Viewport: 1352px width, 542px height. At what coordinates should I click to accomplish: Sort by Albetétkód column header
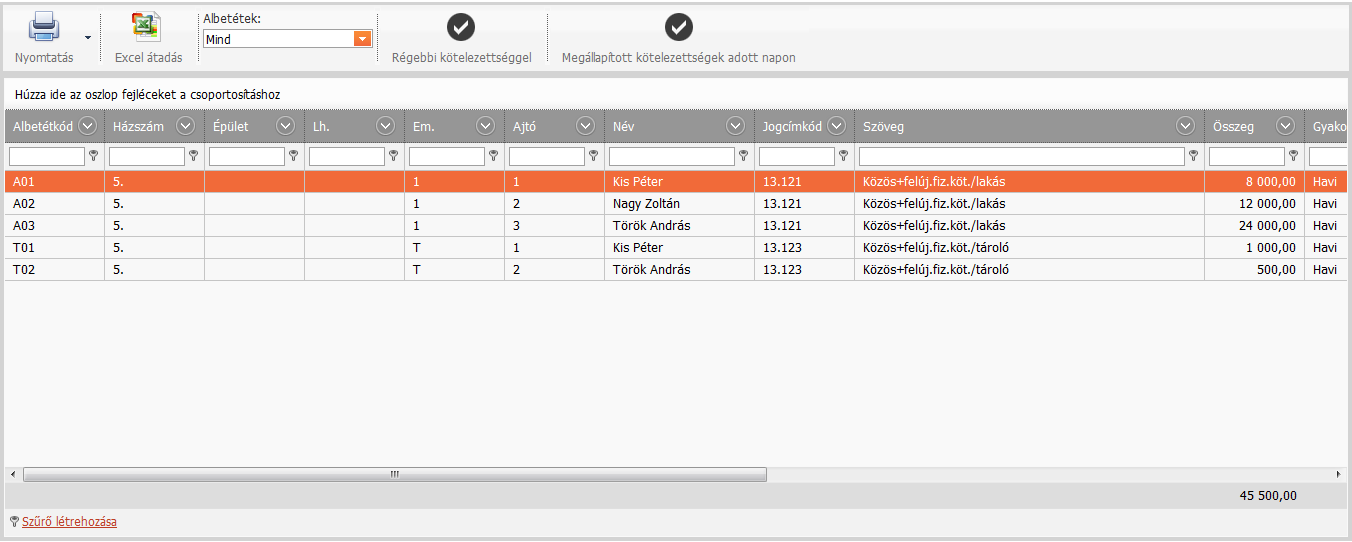coord(43,126)
